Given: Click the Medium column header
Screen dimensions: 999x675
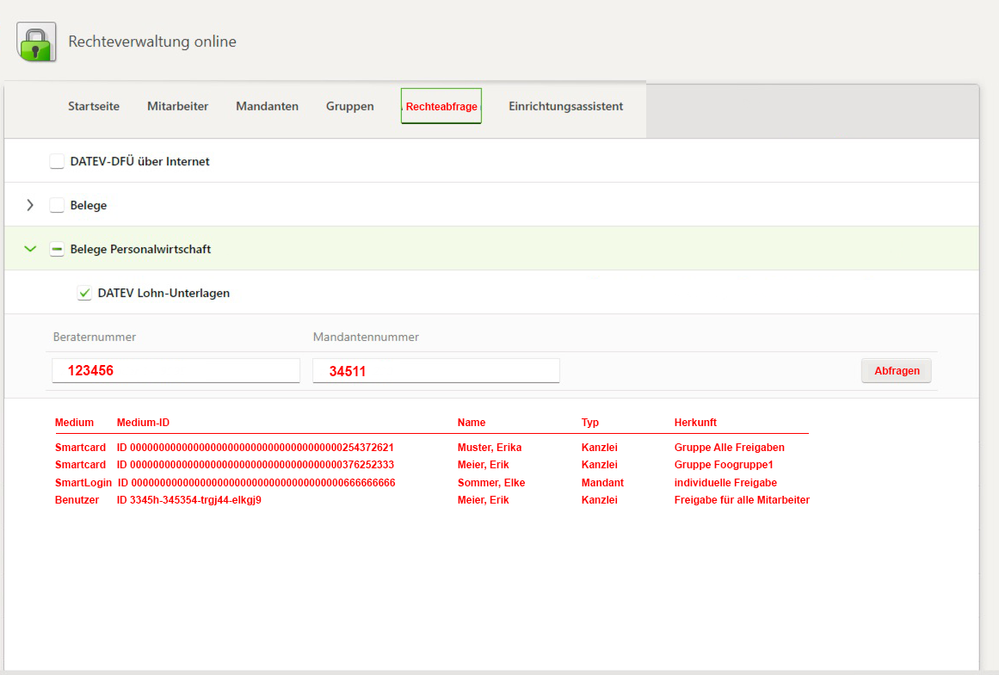Looking at the screenshot, I should (74, 423).
